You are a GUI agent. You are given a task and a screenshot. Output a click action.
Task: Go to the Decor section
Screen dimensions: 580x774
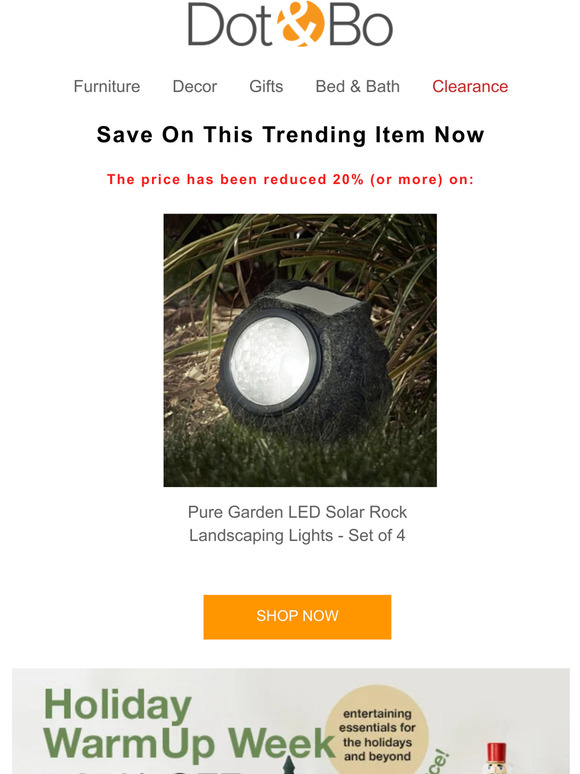[x=194, y=86]
